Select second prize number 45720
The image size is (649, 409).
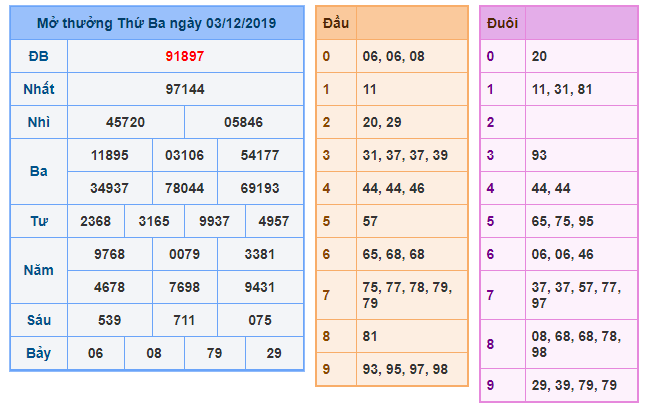point(125,122)
